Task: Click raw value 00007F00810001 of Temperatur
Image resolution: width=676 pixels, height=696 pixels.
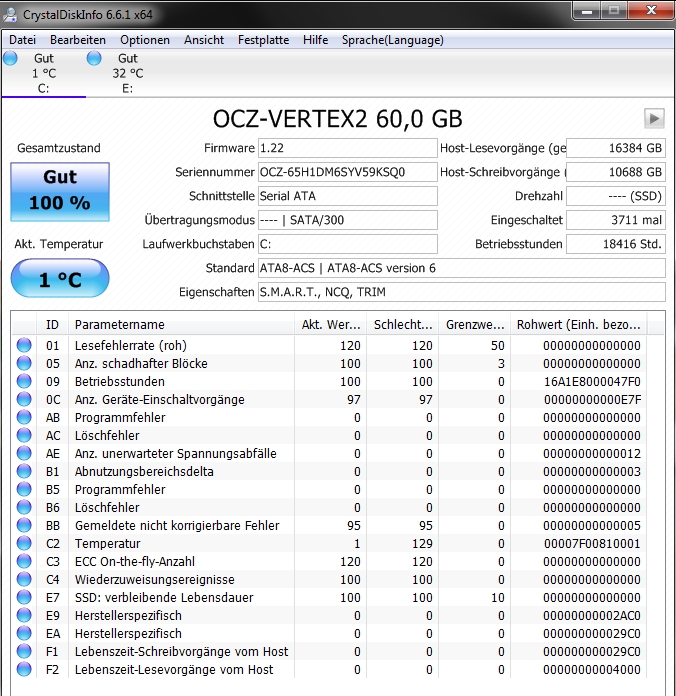Action: click(592, 543)
